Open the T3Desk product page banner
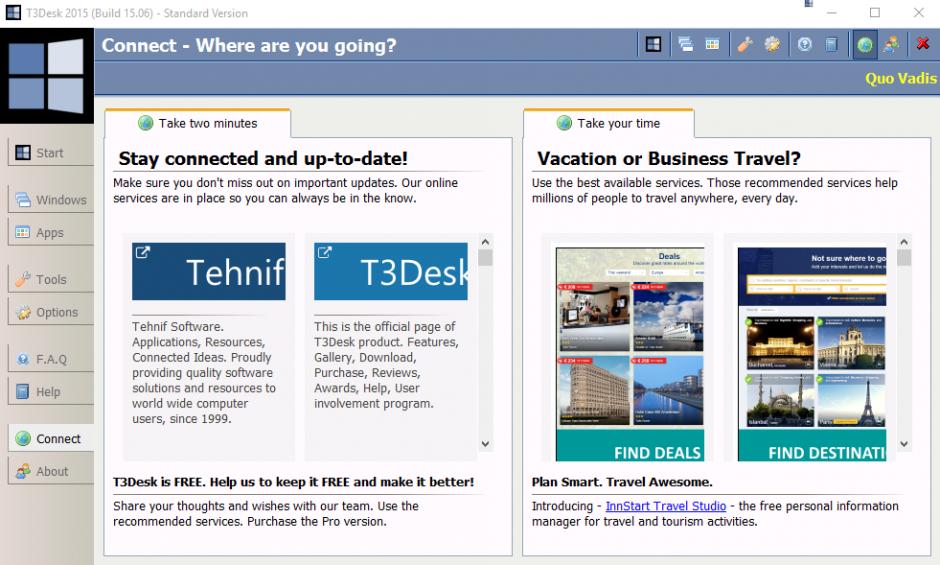This screenshot has height=565, width=940. coord(391,271)
